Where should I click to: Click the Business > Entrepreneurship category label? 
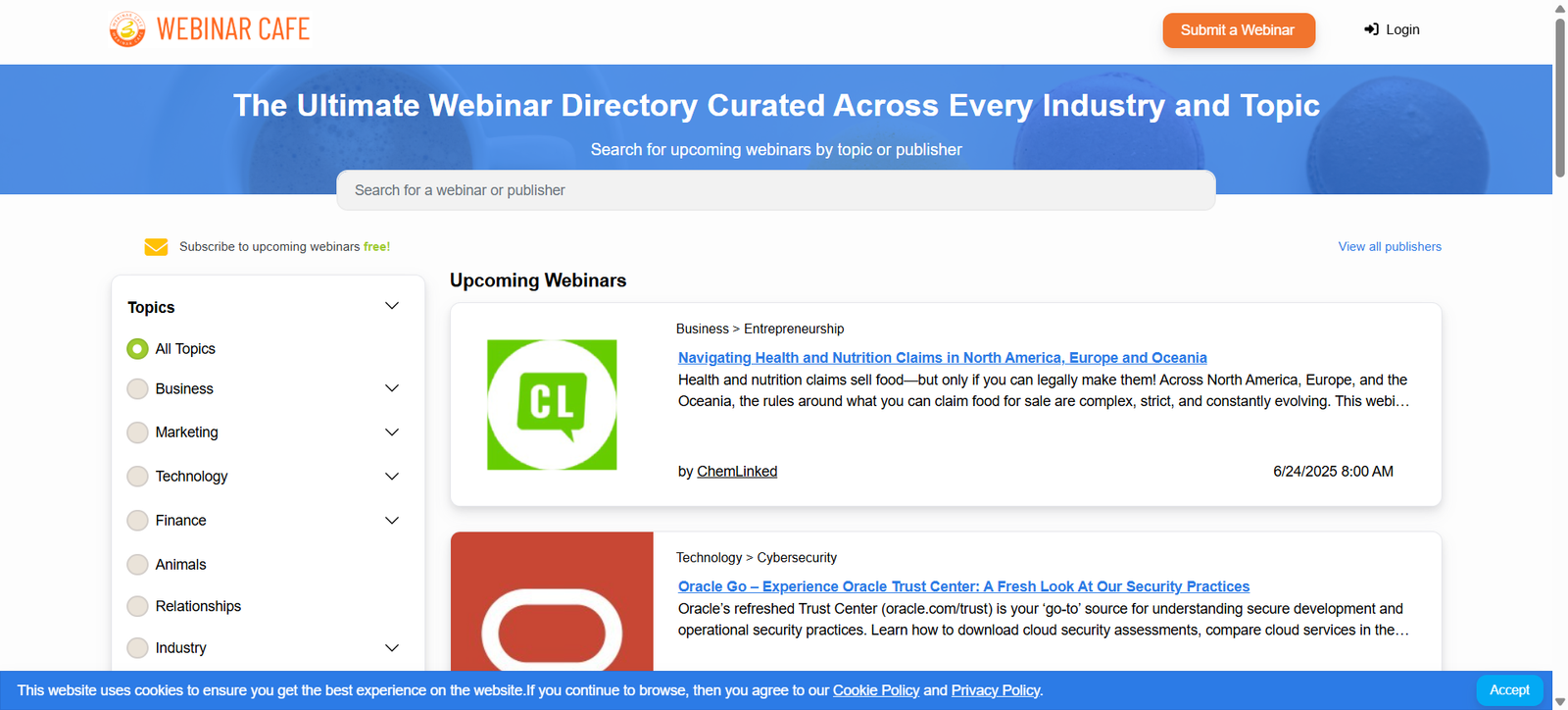click(x=759, y=330)
